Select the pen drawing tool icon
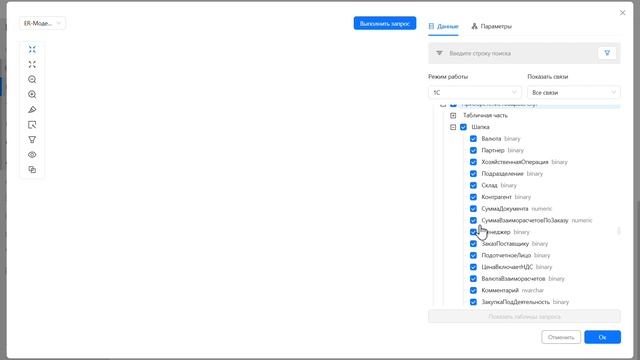The height and width of the screenshot is (360, 640). click(32, 109)
